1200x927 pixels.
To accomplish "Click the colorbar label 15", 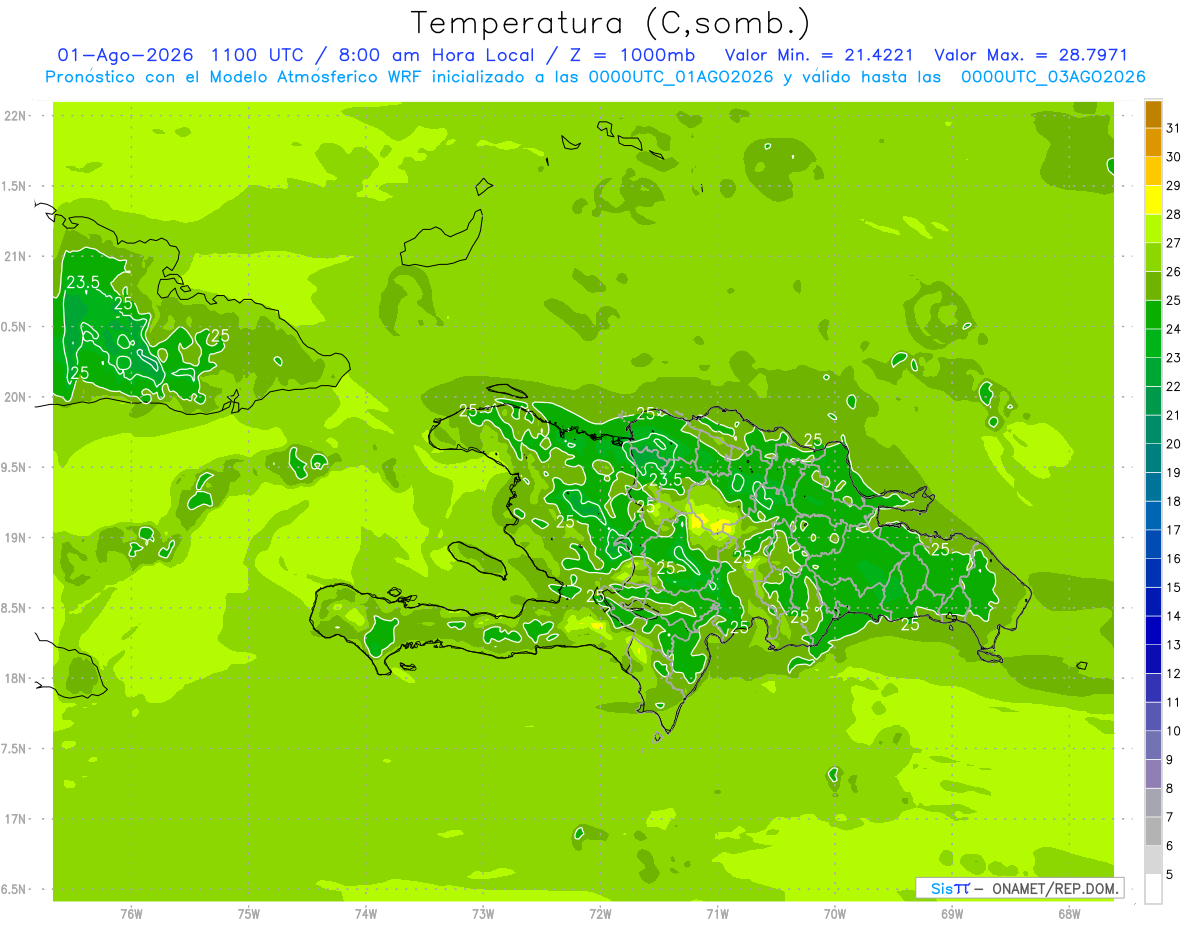I will click(1173, 587).
